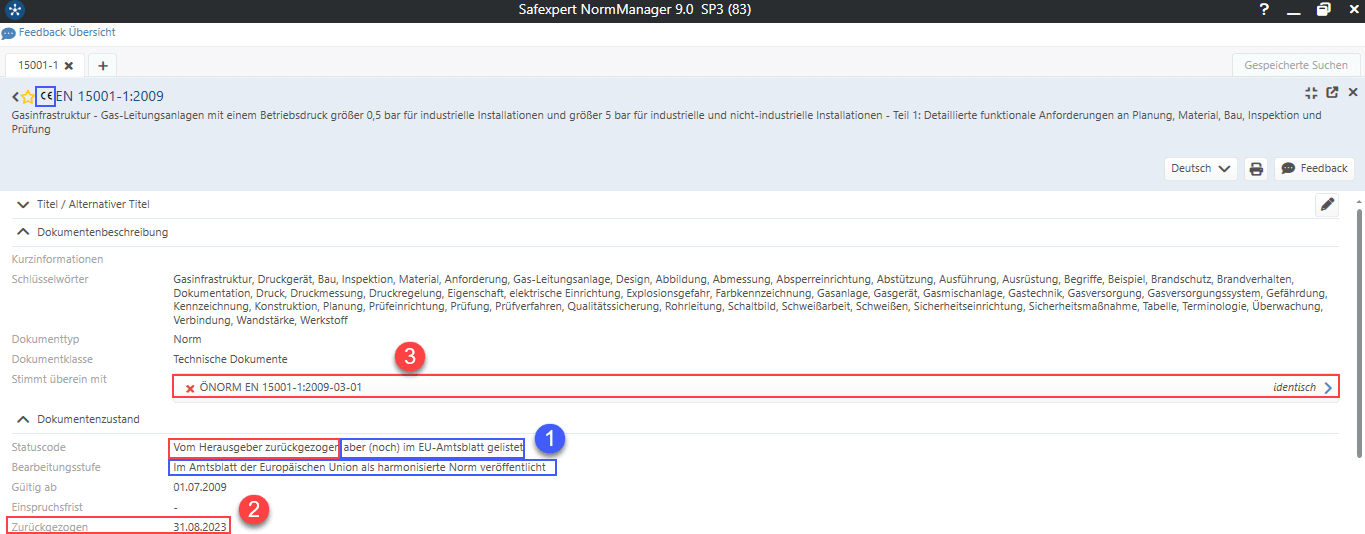Edit document with the pencil icon
1365x534 pixels.
point(1327,204)
